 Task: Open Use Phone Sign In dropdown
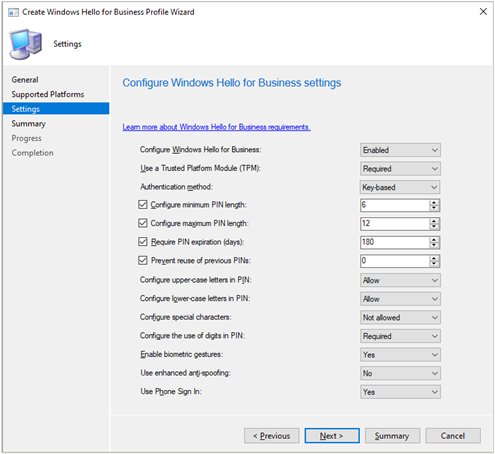[x=400, y=392]
